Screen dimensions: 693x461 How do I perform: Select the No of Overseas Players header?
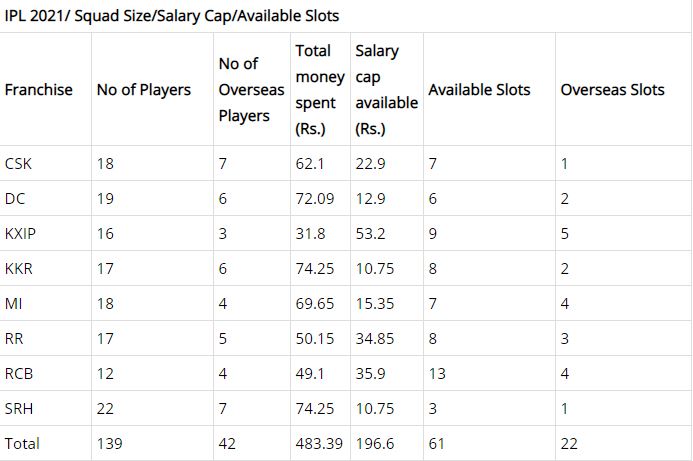[251, 90]
